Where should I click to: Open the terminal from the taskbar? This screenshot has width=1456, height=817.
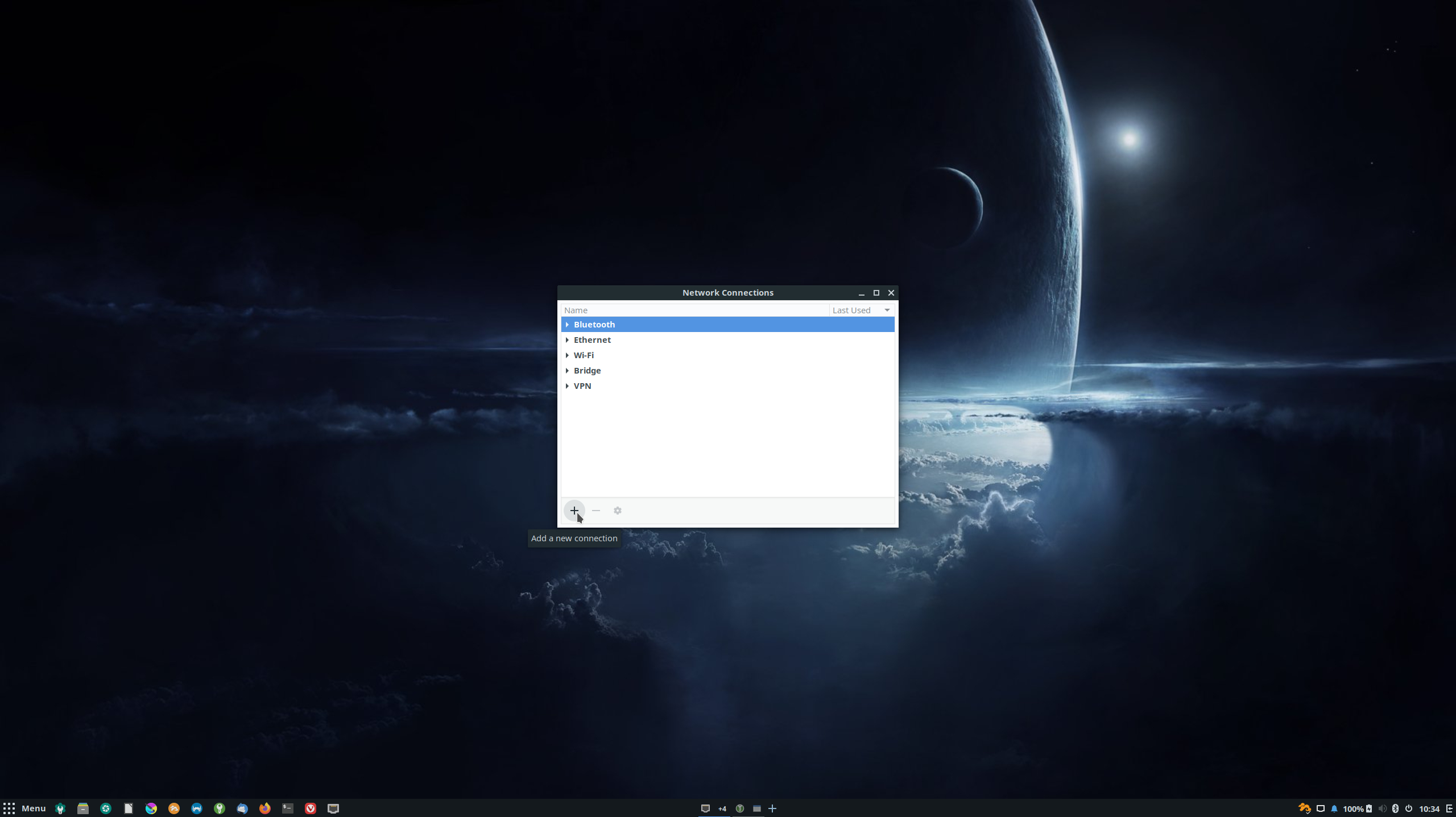pos(287,808)
